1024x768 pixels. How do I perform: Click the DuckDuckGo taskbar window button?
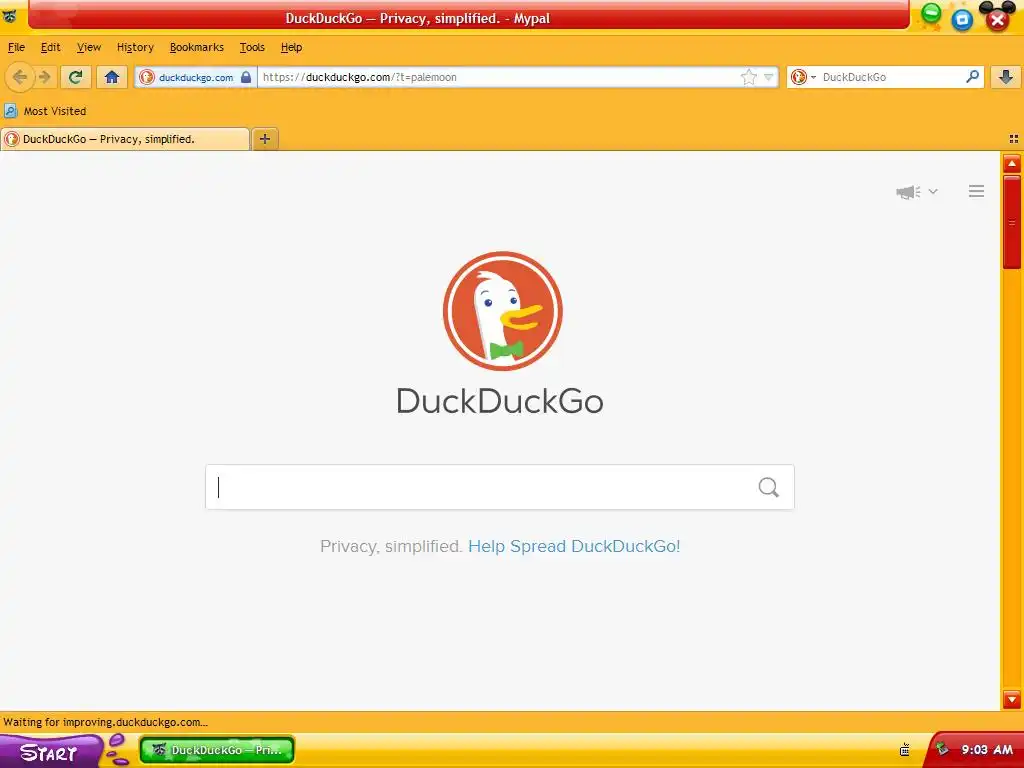(217, 750)
